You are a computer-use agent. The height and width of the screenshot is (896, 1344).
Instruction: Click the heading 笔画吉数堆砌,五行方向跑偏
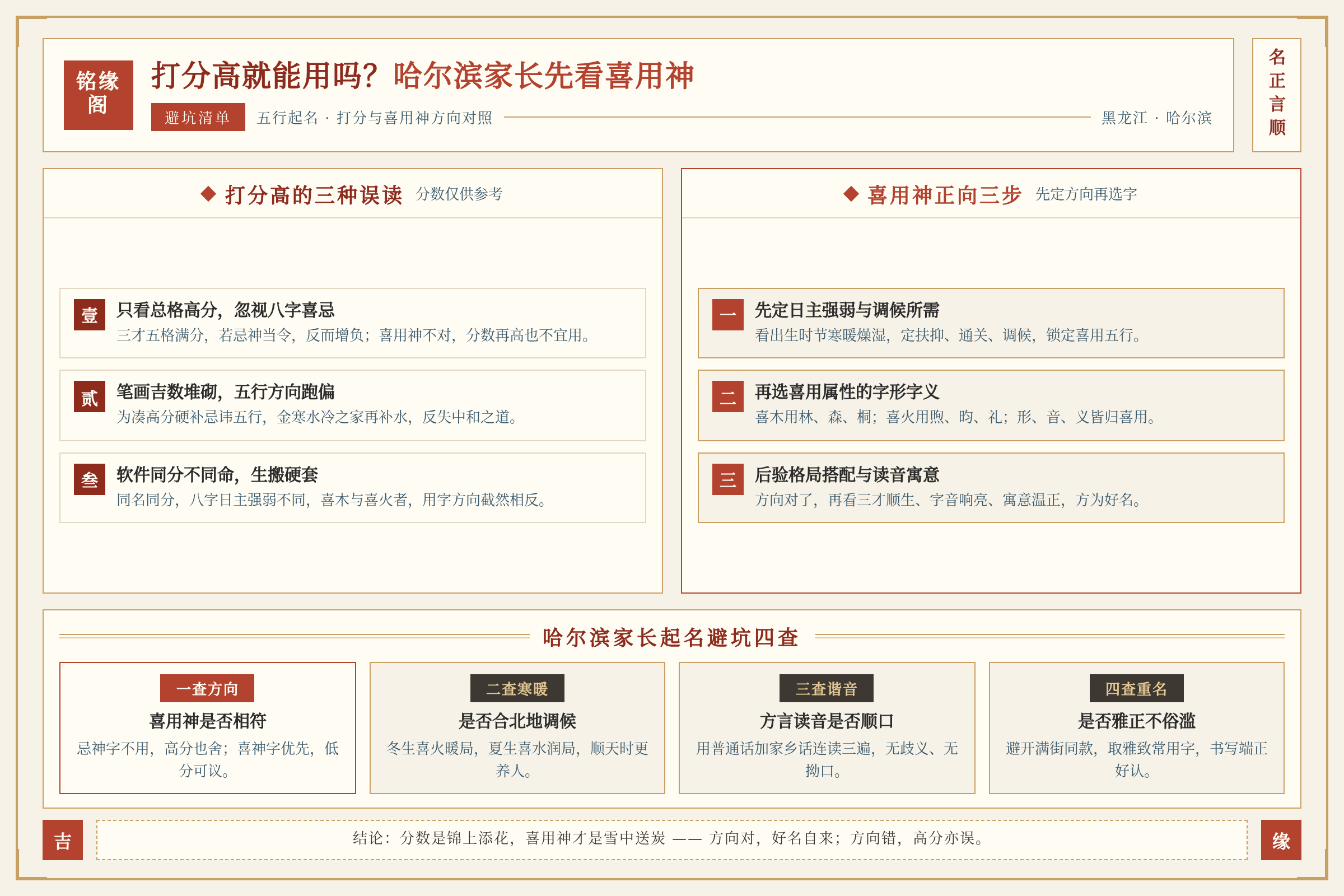(226, 391)
